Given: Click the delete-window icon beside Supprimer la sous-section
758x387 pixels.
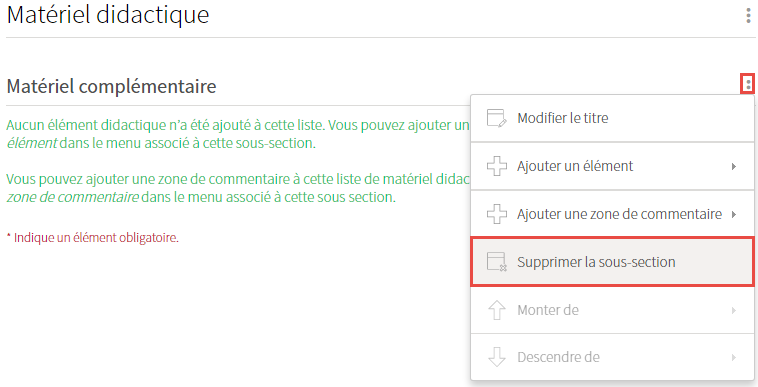Looking at the screenshot, I should pyautogui.click(x=496, y=262).
